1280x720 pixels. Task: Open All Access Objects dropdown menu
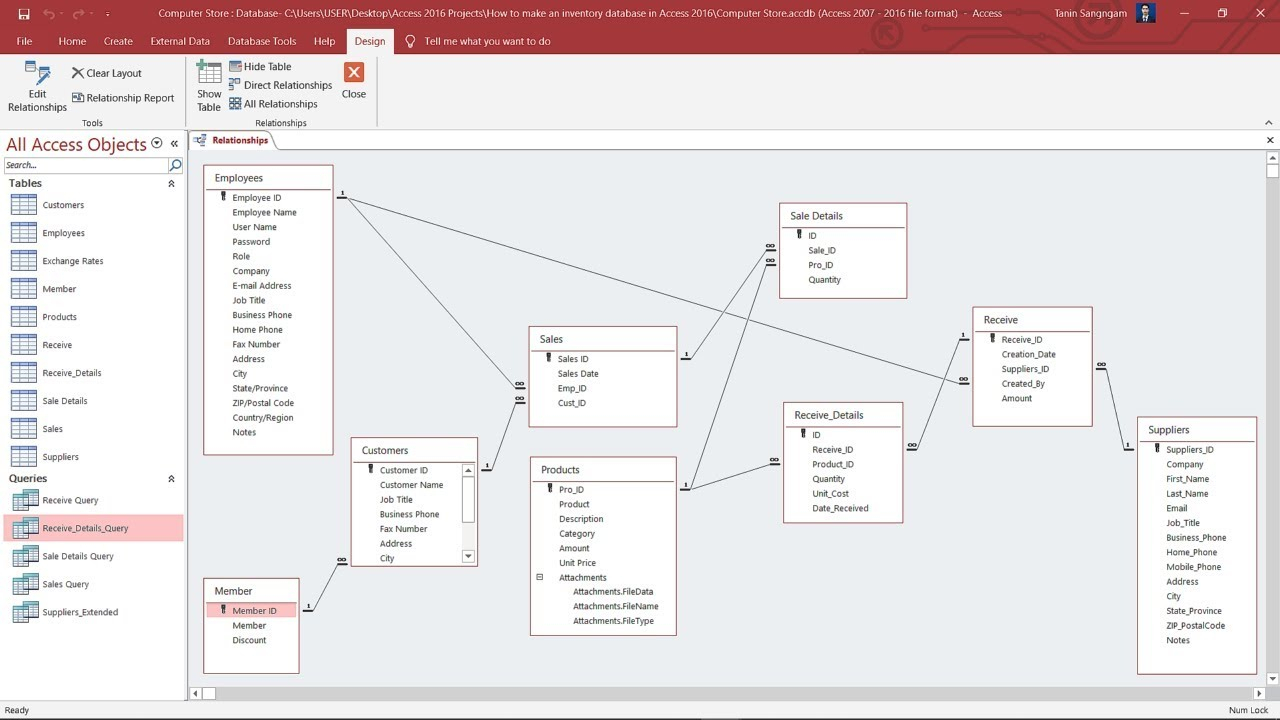pos(156,144)
